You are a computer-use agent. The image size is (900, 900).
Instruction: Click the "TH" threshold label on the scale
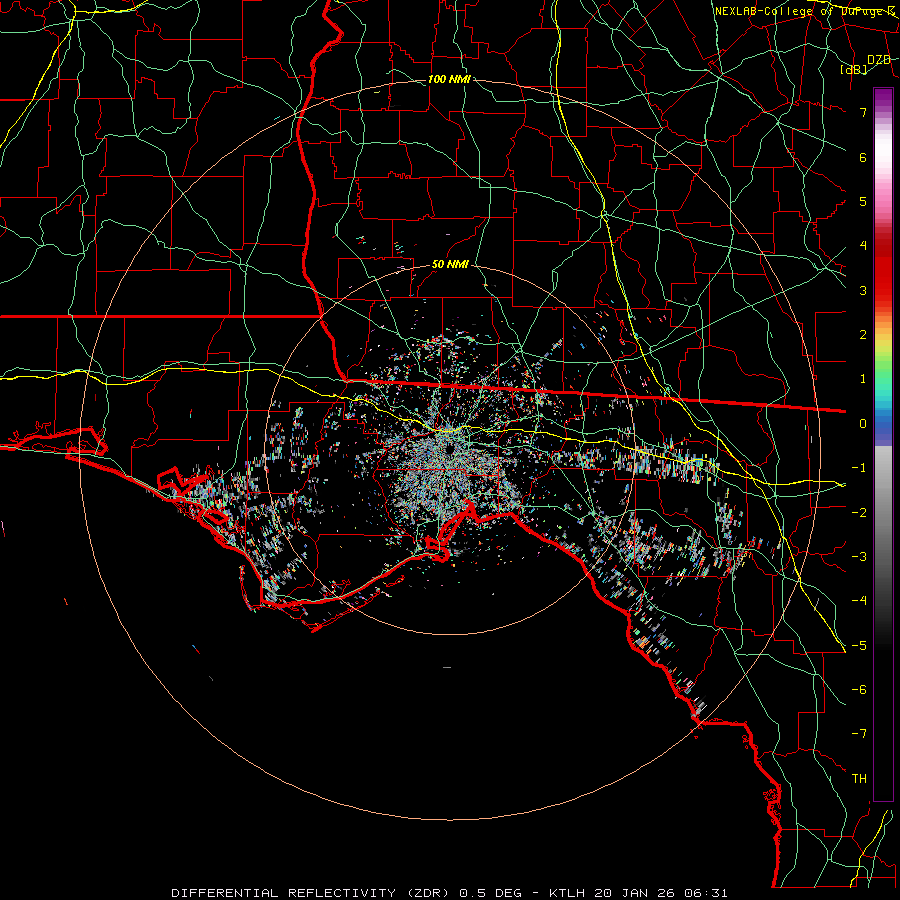point(859,779)
